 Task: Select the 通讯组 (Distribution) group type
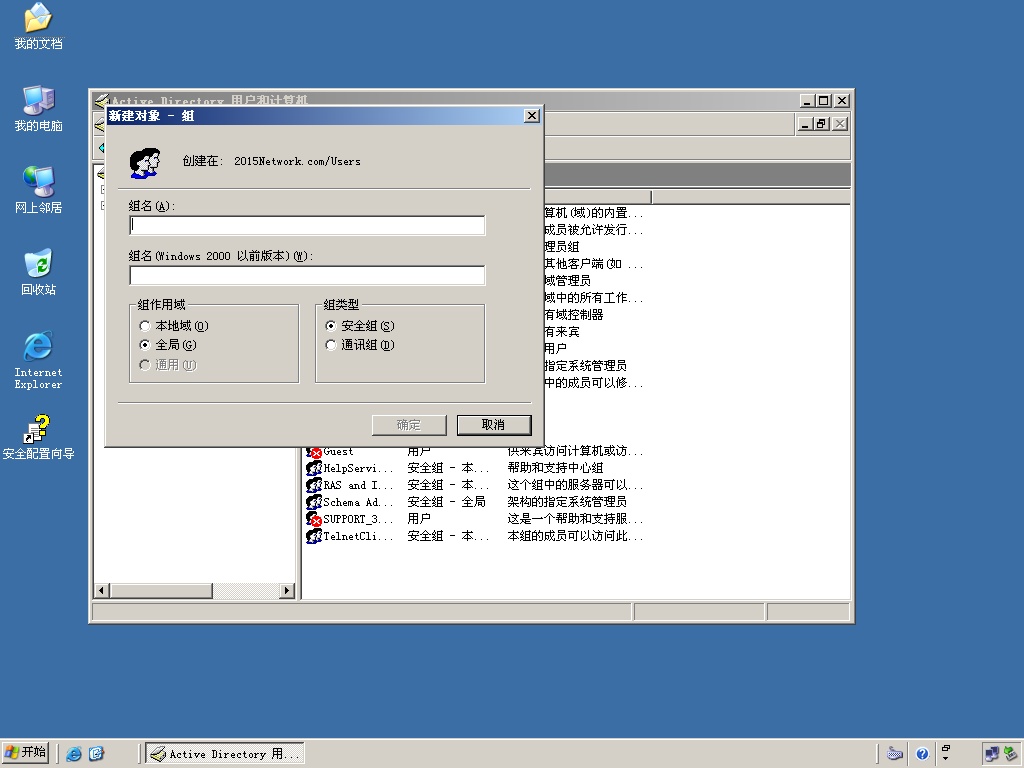pyautogui.click(x=331, y=345)
